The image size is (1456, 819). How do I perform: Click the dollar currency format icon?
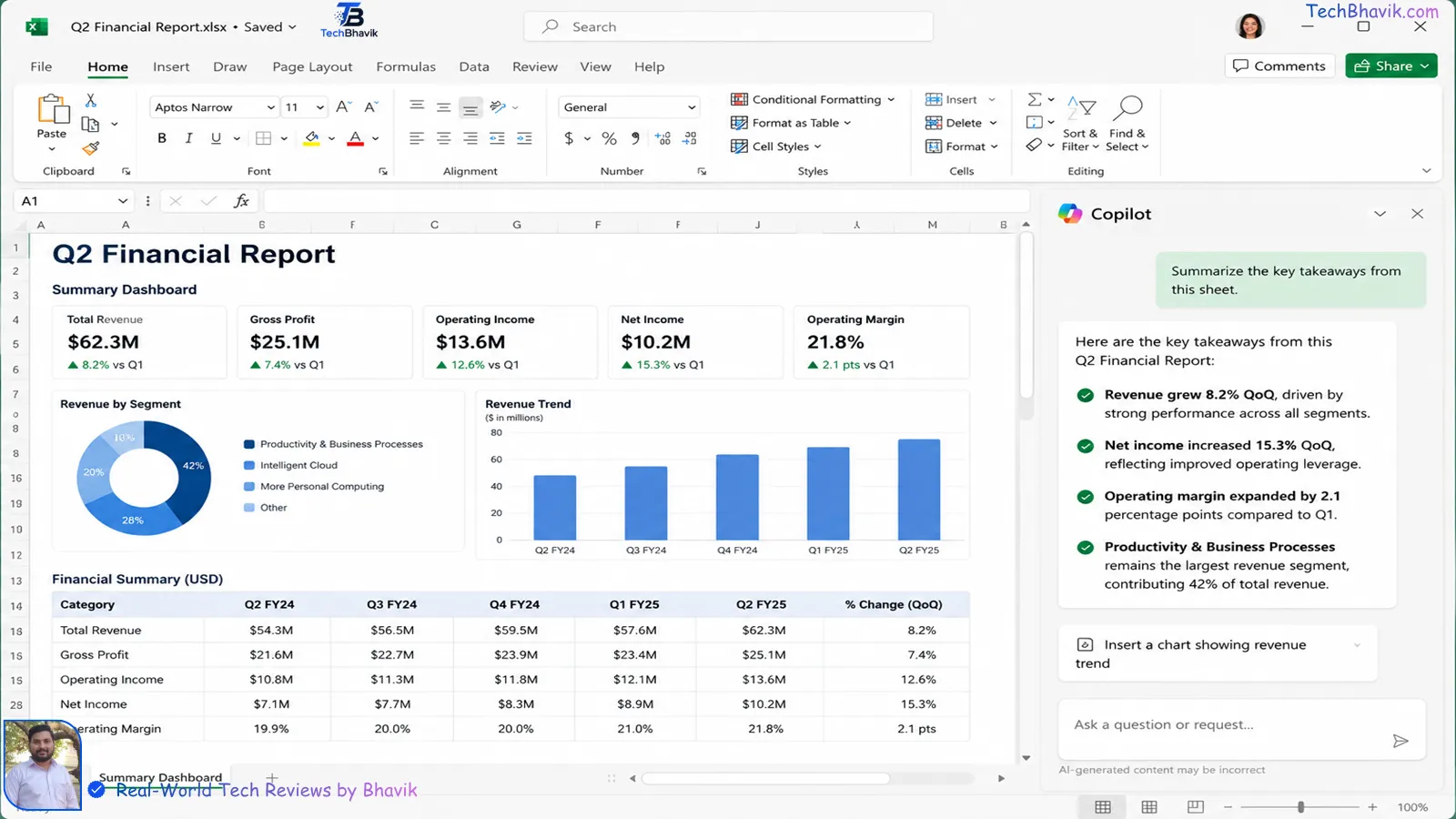click(569, 138)
